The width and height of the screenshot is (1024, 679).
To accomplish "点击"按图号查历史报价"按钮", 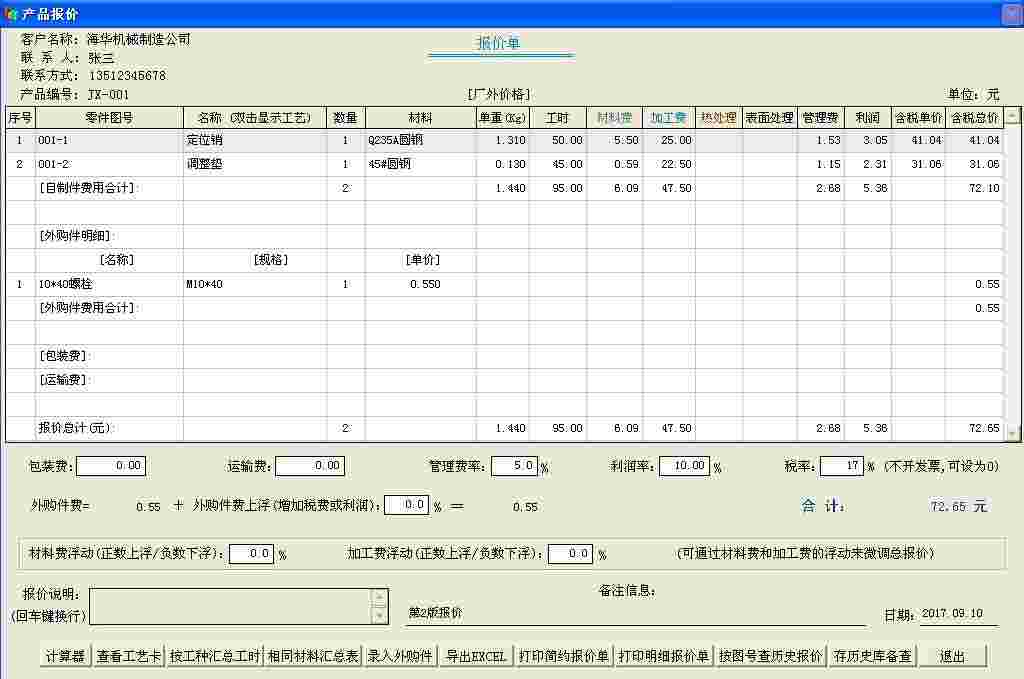I will (771, 657).
